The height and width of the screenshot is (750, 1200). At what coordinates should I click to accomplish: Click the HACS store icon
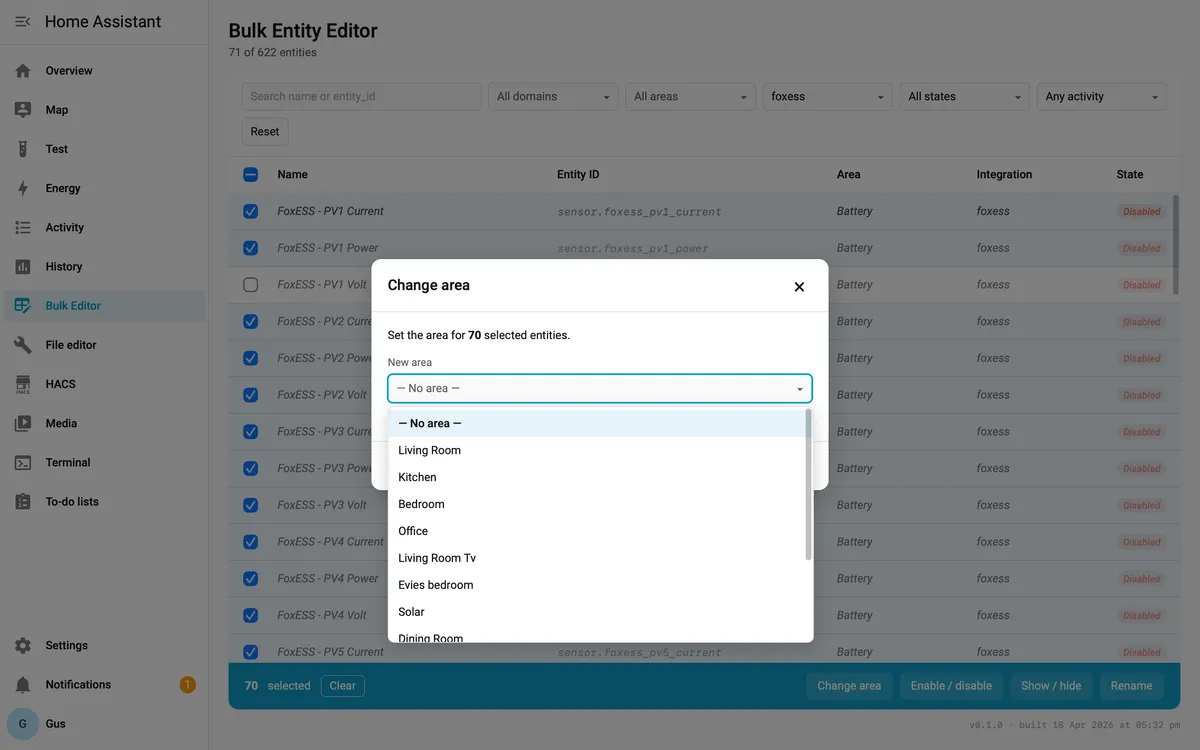pyautogui.click(x=23, y=384)
